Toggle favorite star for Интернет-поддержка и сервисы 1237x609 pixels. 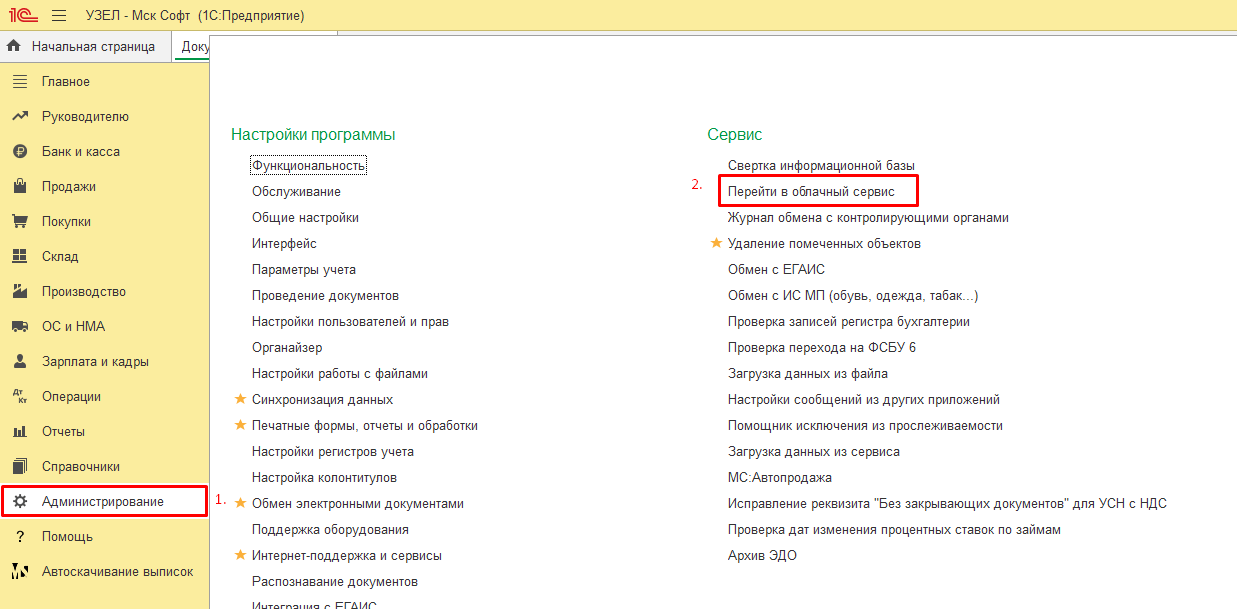[240, 555]
